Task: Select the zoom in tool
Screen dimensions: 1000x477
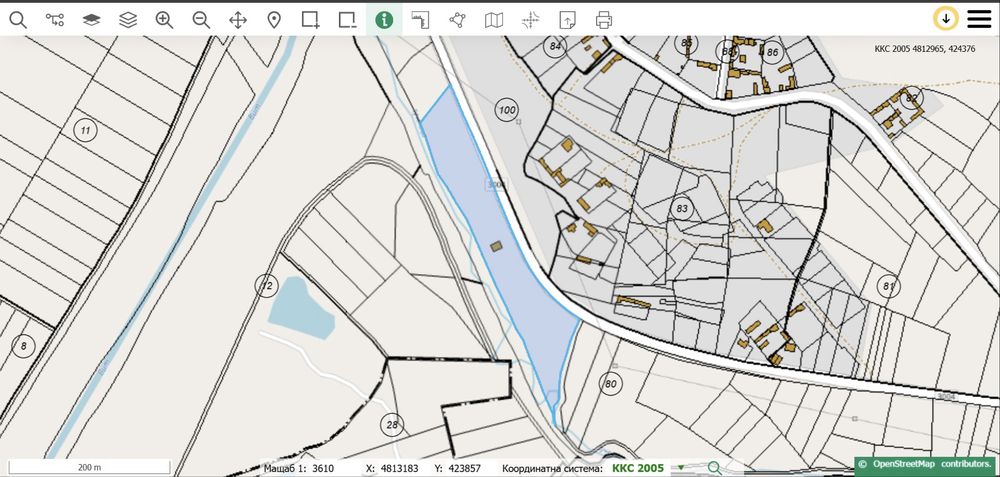Action: pyautogui.click(x=165, y=20)
